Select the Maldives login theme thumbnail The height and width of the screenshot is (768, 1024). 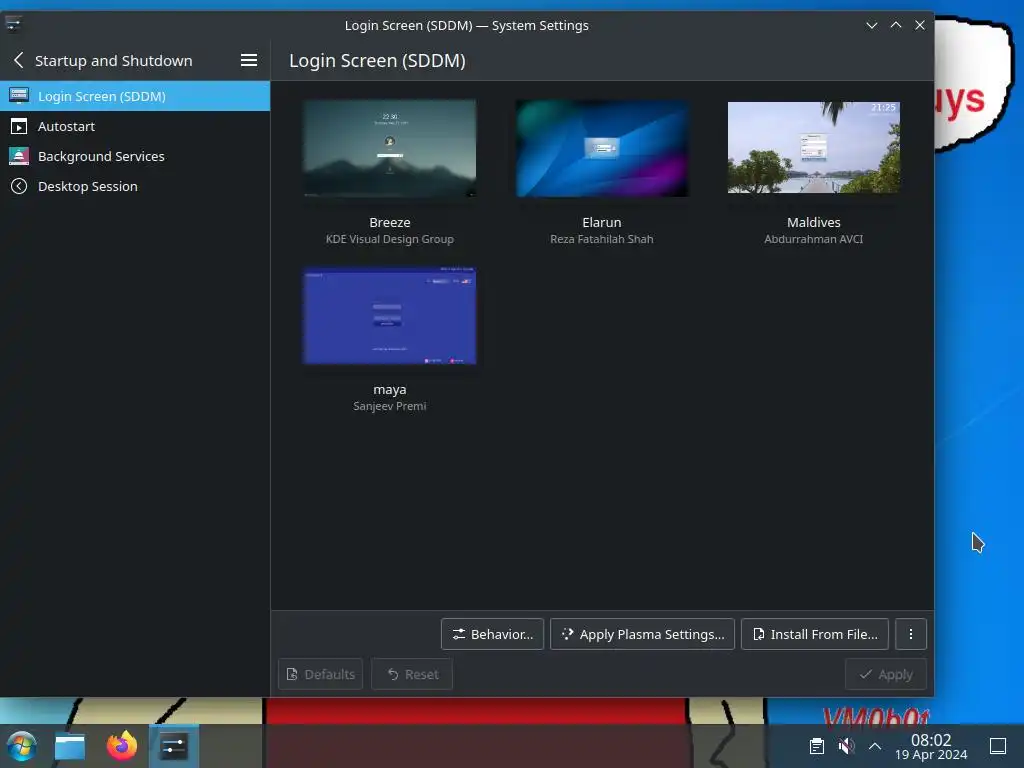814,148
